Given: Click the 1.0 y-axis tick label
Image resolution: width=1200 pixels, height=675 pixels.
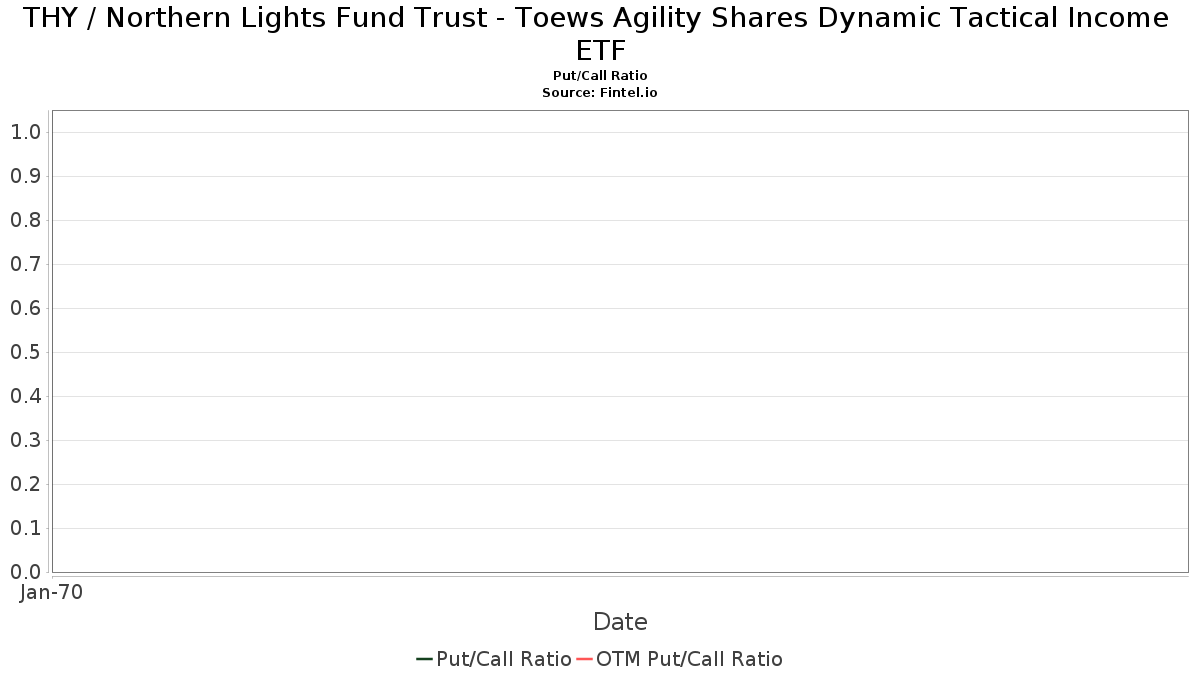Looking at the screenshot, I should [x=26, y=132].
